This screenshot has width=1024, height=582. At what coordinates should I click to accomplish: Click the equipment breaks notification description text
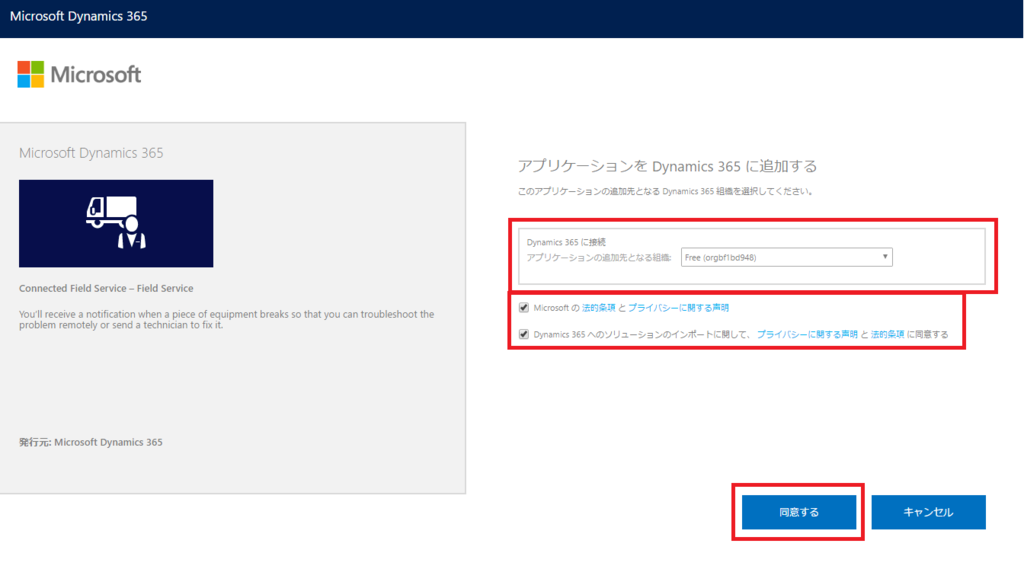tap(227, 319)
